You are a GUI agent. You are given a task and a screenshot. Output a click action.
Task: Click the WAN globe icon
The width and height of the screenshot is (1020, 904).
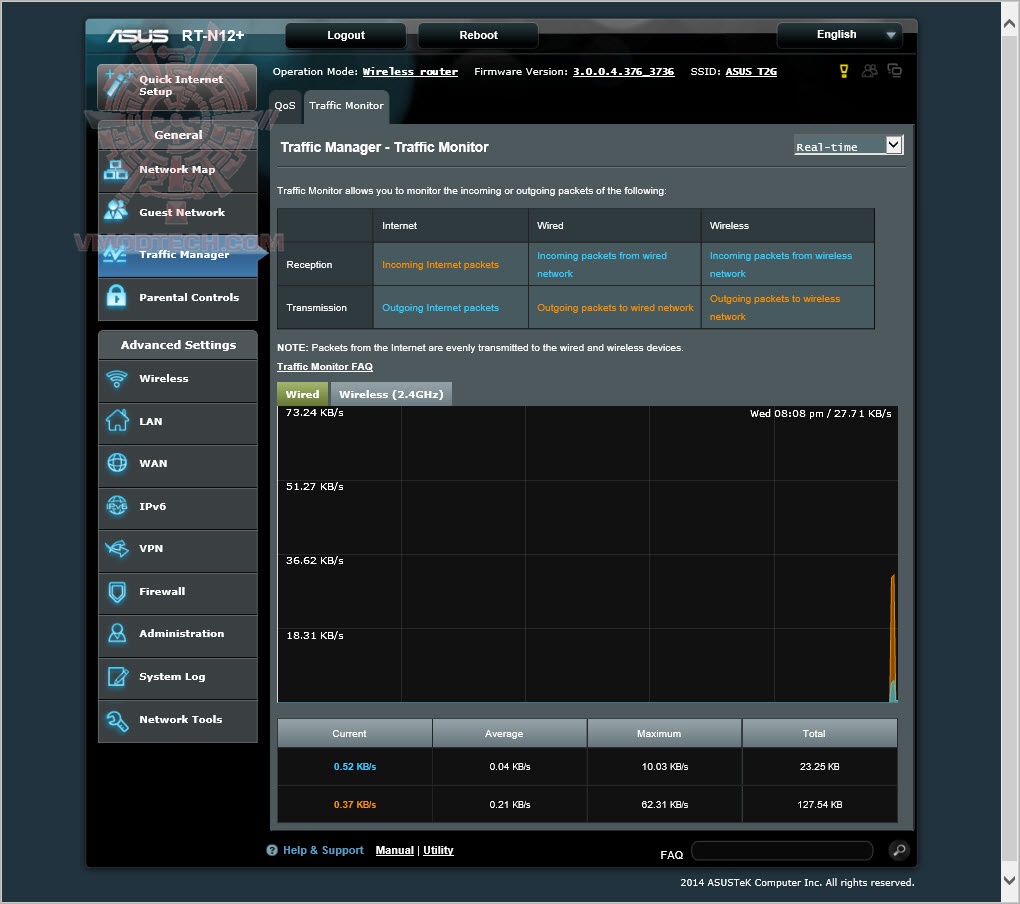[x=117, y=462]
